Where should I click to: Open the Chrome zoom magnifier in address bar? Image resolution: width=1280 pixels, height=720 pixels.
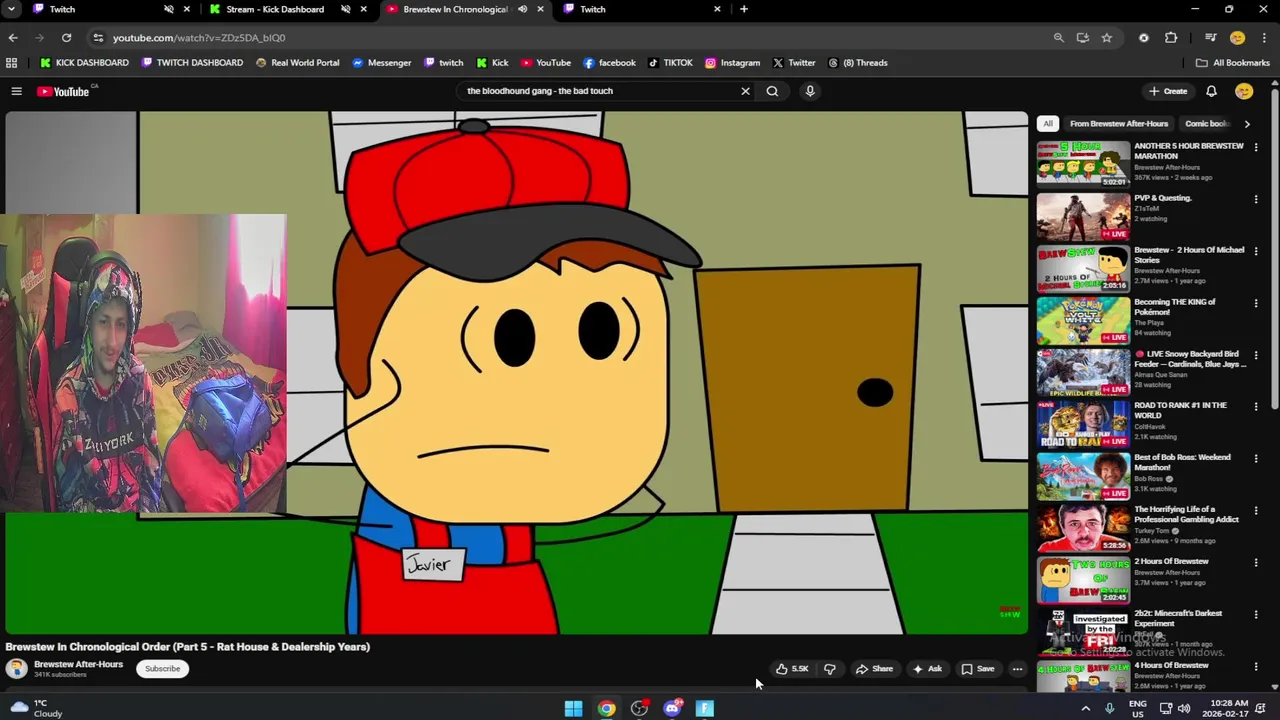click(1058, 38)
